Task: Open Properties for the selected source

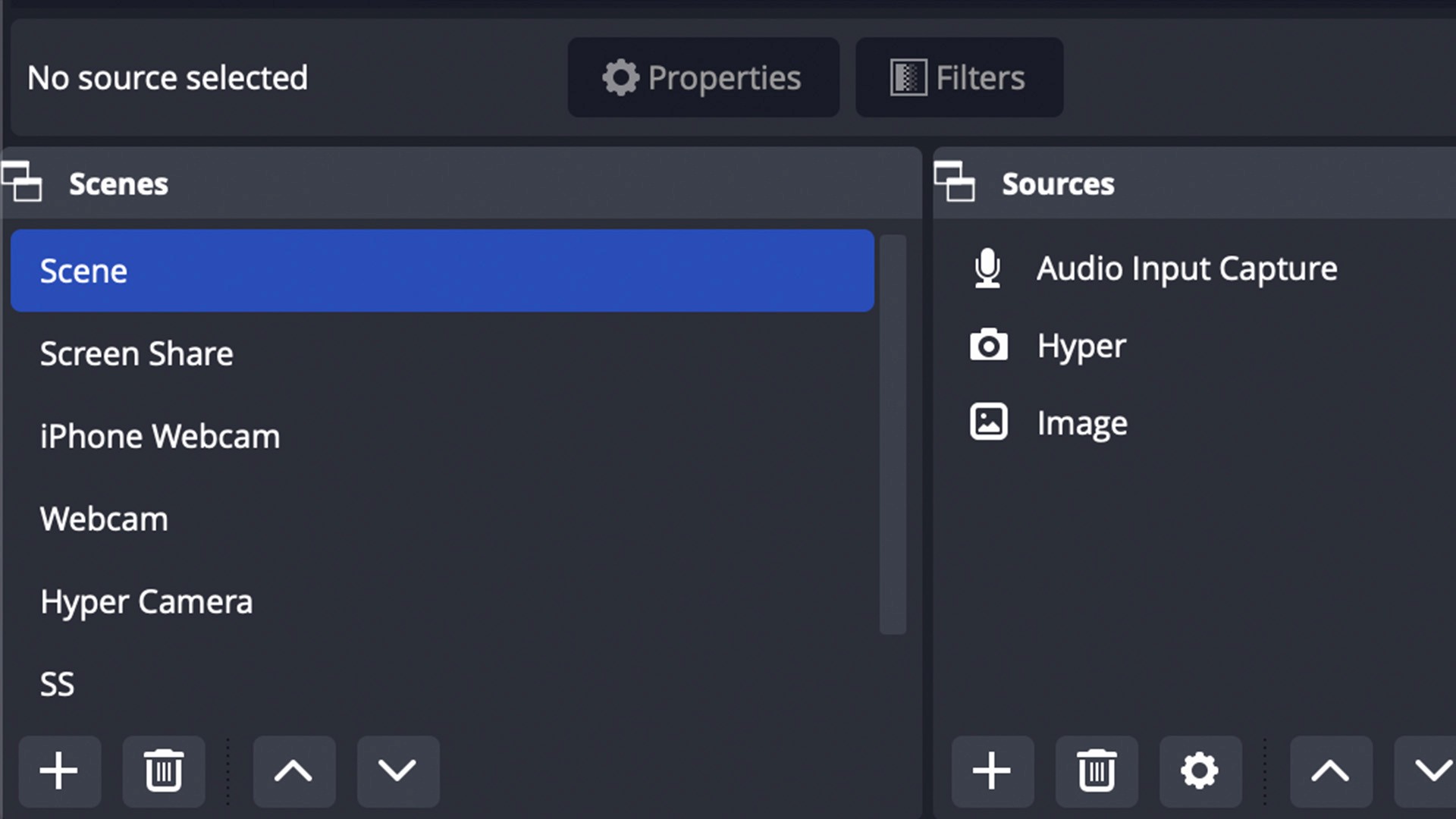Action: pos(703,77)
